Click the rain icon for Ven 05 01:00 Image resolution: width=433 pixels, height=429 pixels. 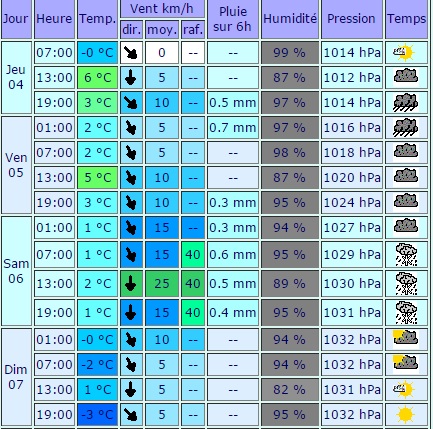406,127
